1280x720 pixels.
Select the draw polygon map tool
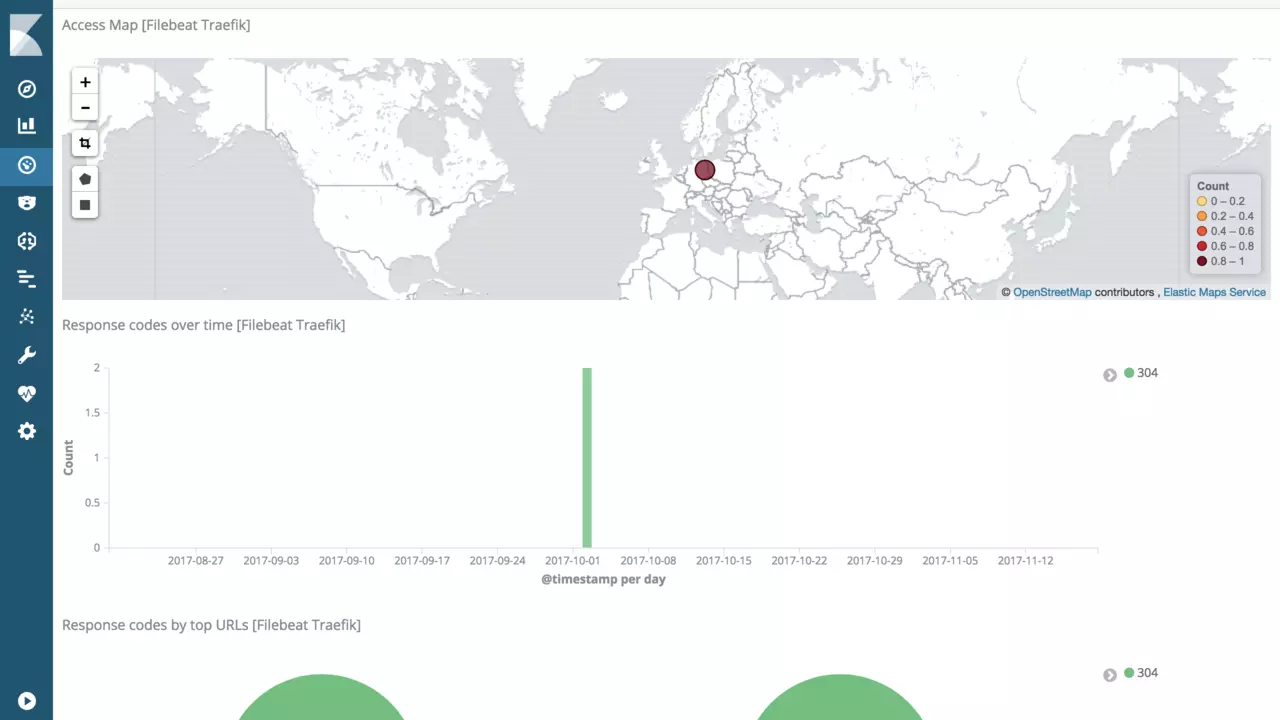click(85, 179)
